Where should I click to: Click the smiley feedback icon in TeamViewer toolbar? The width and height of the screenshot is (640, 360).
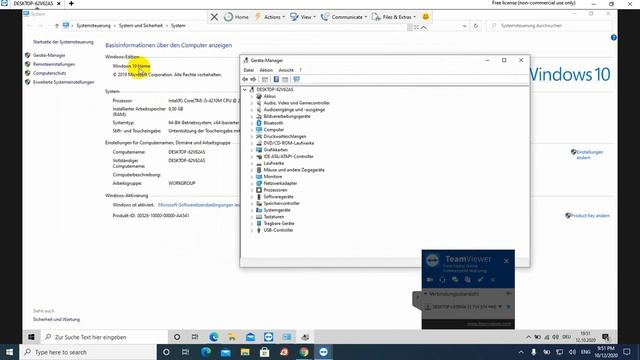click(x=425, y=16)
